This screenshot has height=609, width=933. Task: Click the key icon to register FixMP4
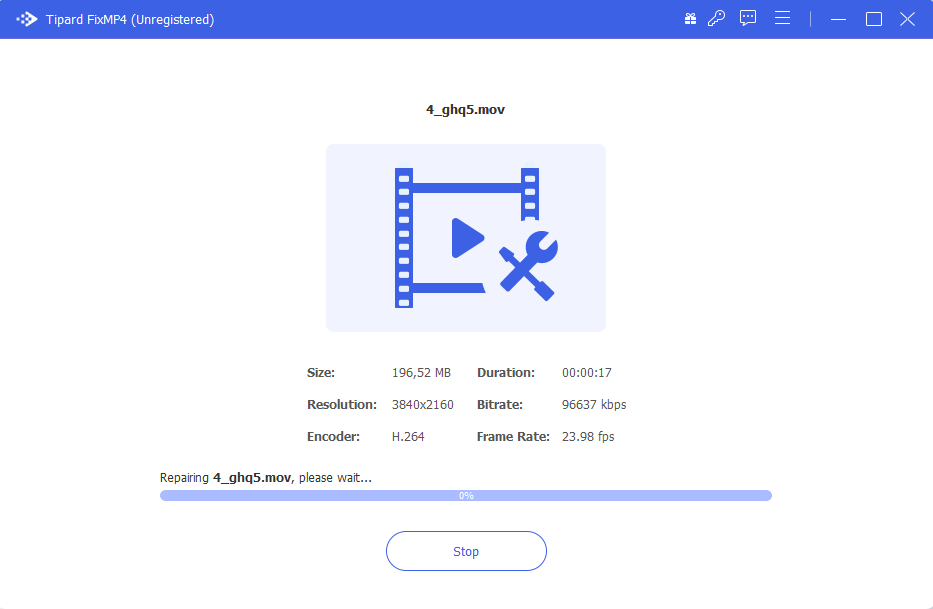pos(716,18)
